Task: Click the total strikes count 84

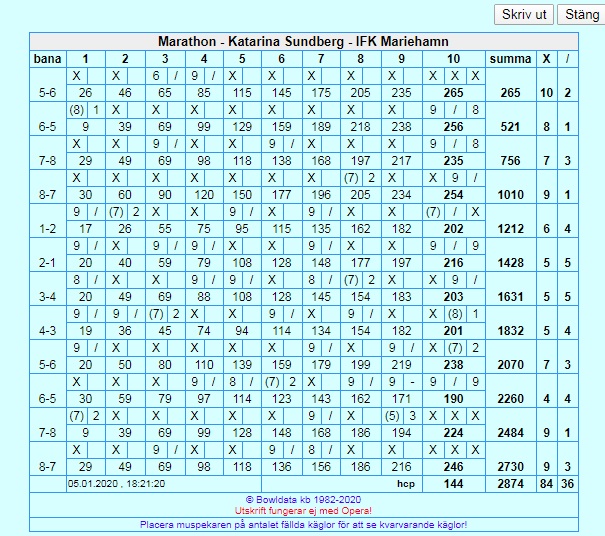Action: [546, 484]
